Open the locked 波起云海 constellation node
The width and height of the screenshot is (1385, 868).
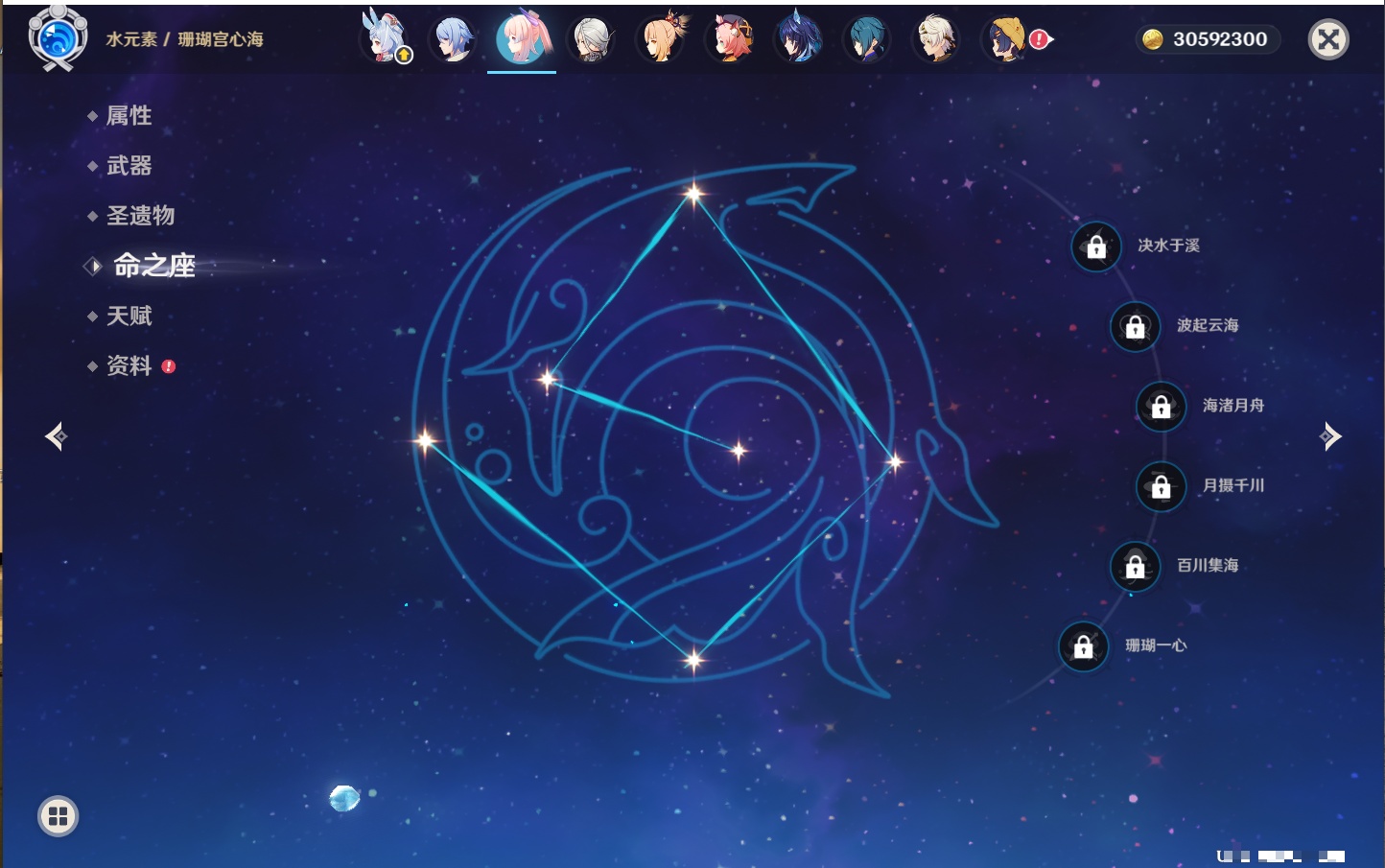1135,326
